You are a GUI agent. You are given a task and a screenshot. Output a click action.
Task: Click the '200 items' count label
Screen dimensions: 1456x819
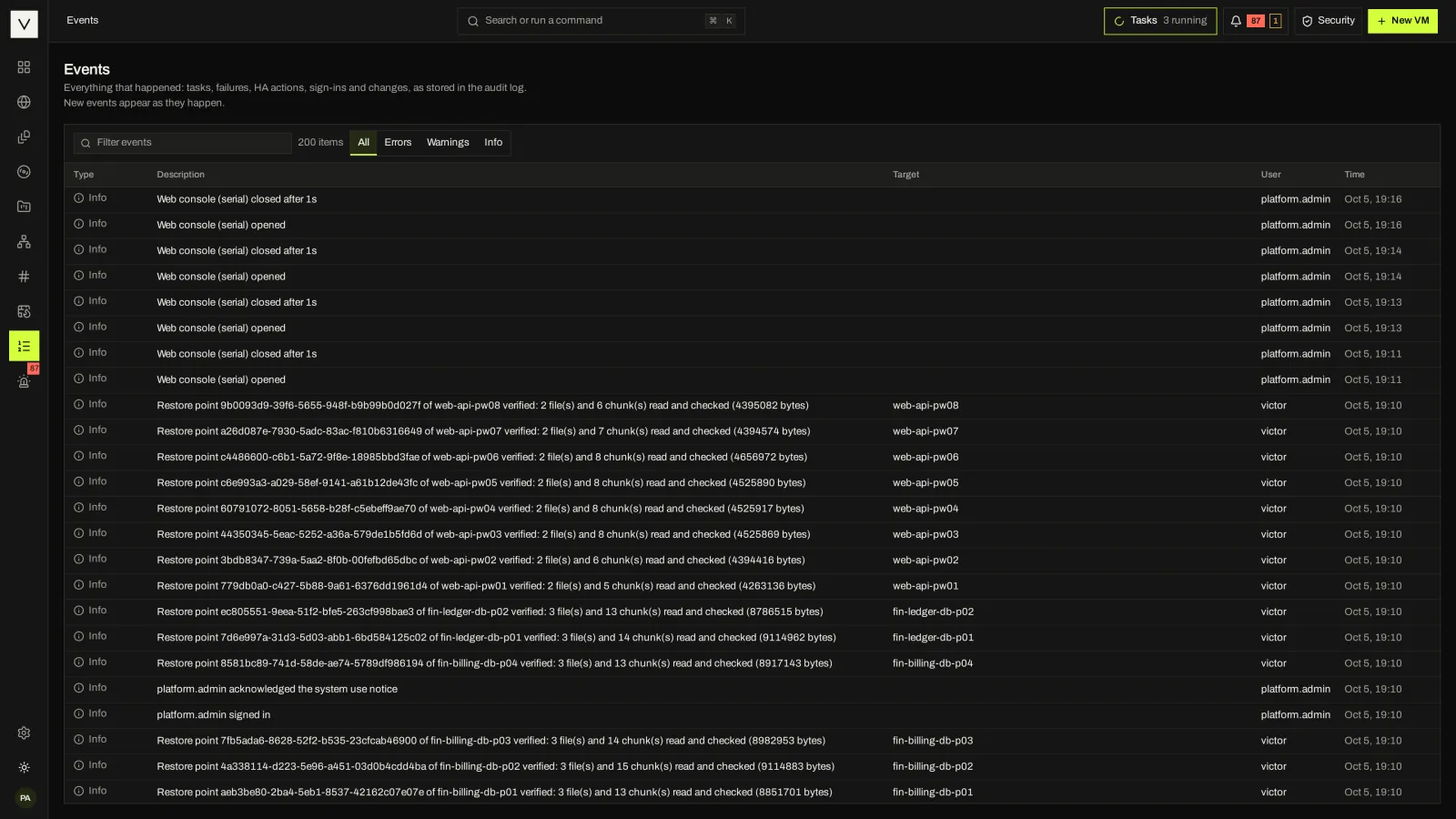coord(320,143)
